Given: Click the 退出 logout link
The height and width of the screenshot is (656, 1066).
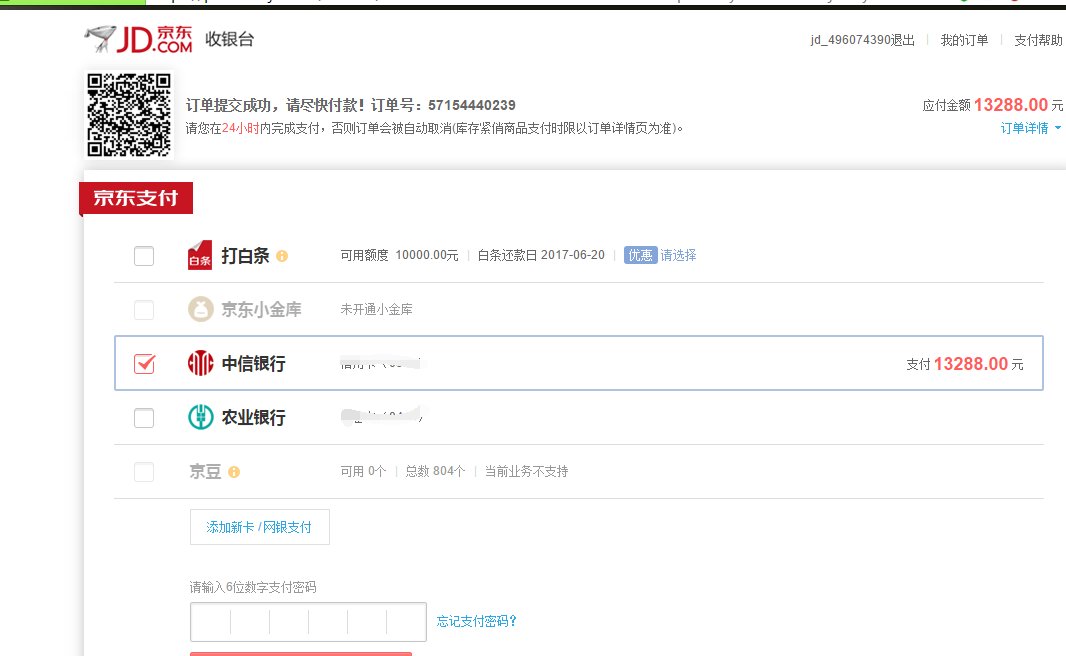Looking at the screenshot, I should coord(903,40).
